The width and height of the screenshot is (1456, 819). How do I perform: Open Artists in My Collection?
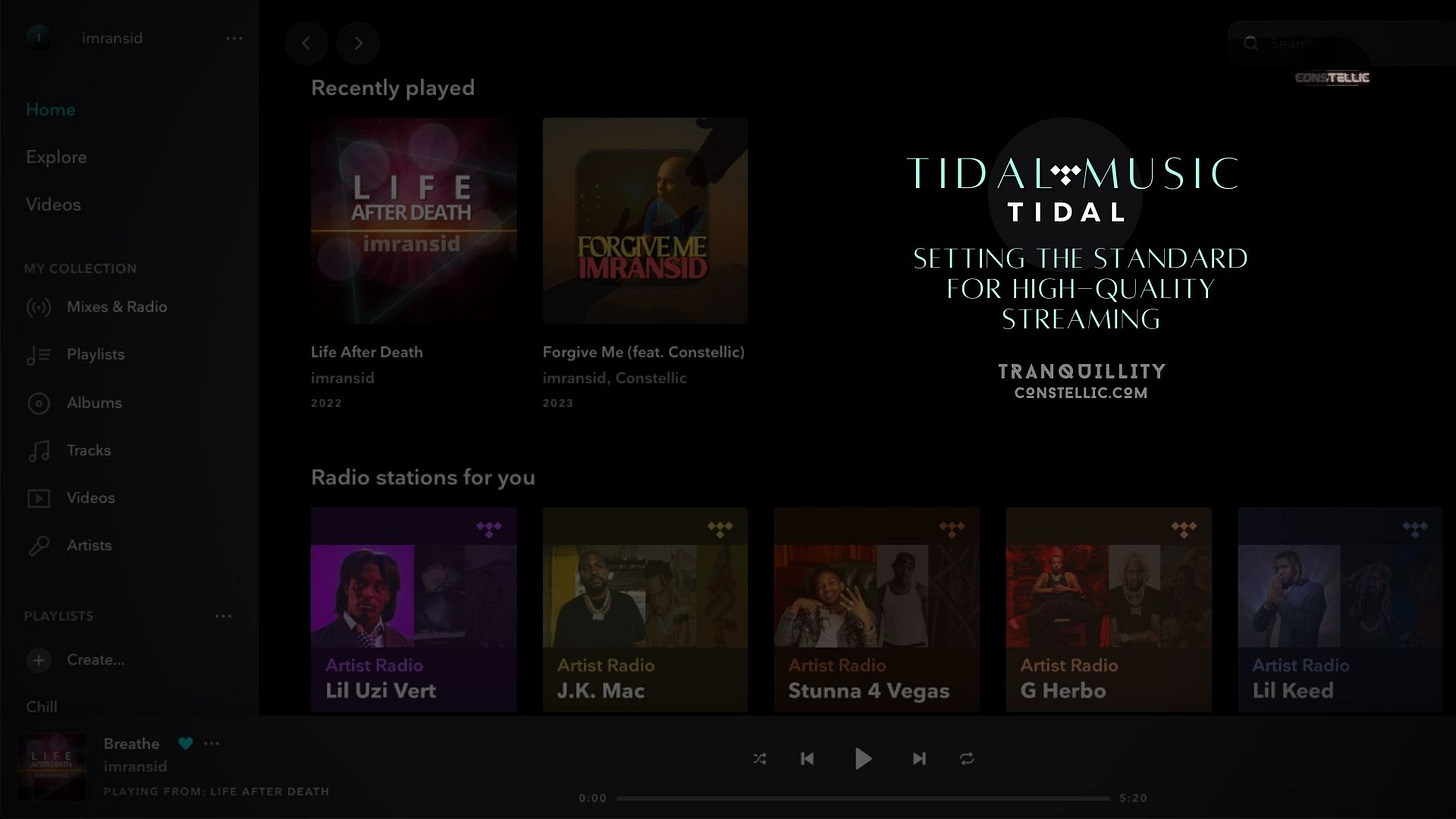click(89, 545)
